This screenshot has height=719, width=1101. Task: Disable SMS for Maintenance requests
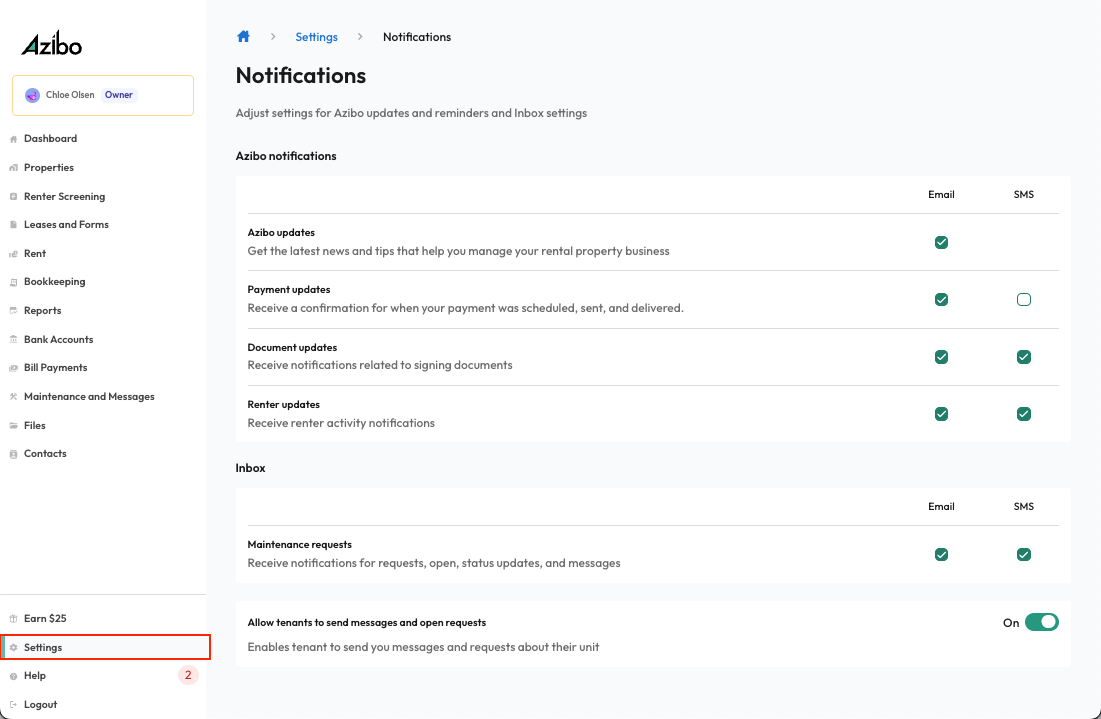pos(1024,555)
